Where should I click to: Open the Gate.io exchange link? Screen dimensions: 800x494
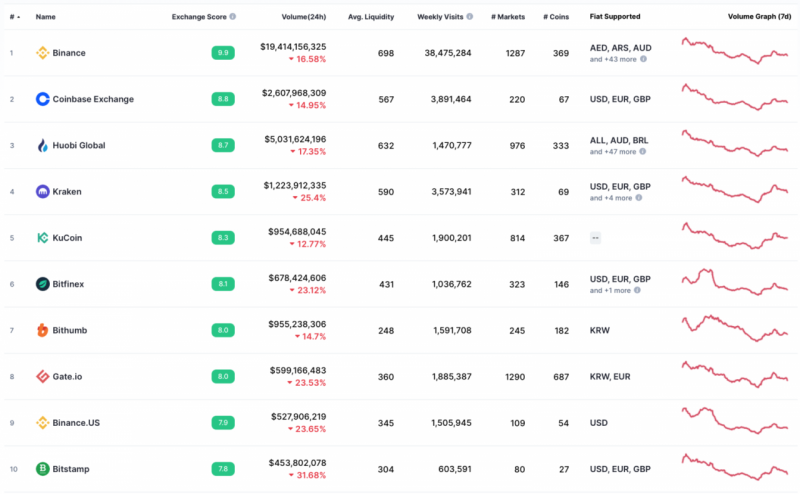[x=67, y=377]
